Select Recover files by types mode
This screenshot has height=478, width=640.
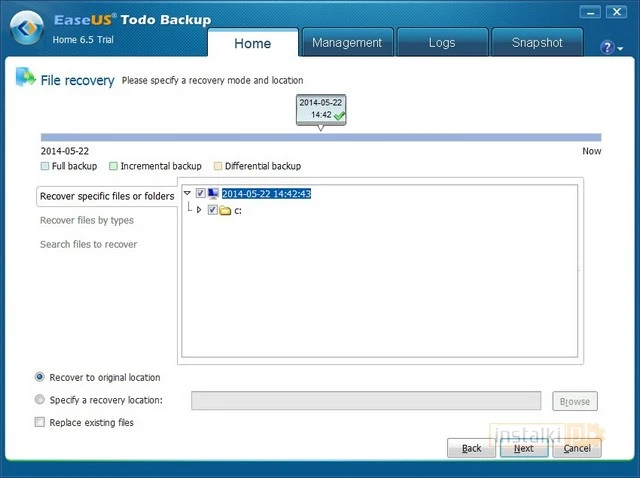87,220
